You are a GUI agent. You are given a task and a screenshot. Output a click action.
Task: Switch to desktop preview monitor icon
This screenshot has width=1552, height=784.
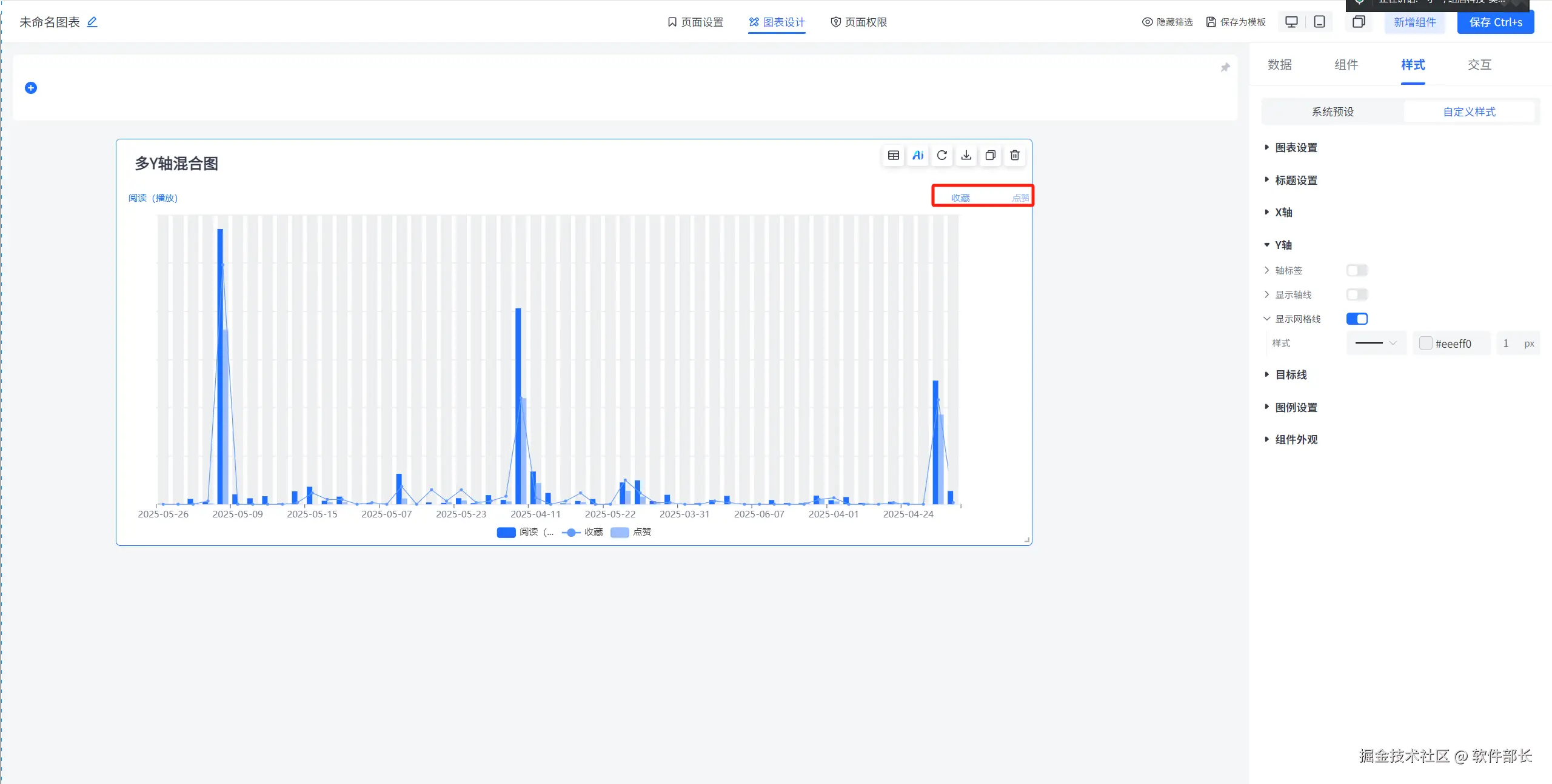coord(1291,22)
